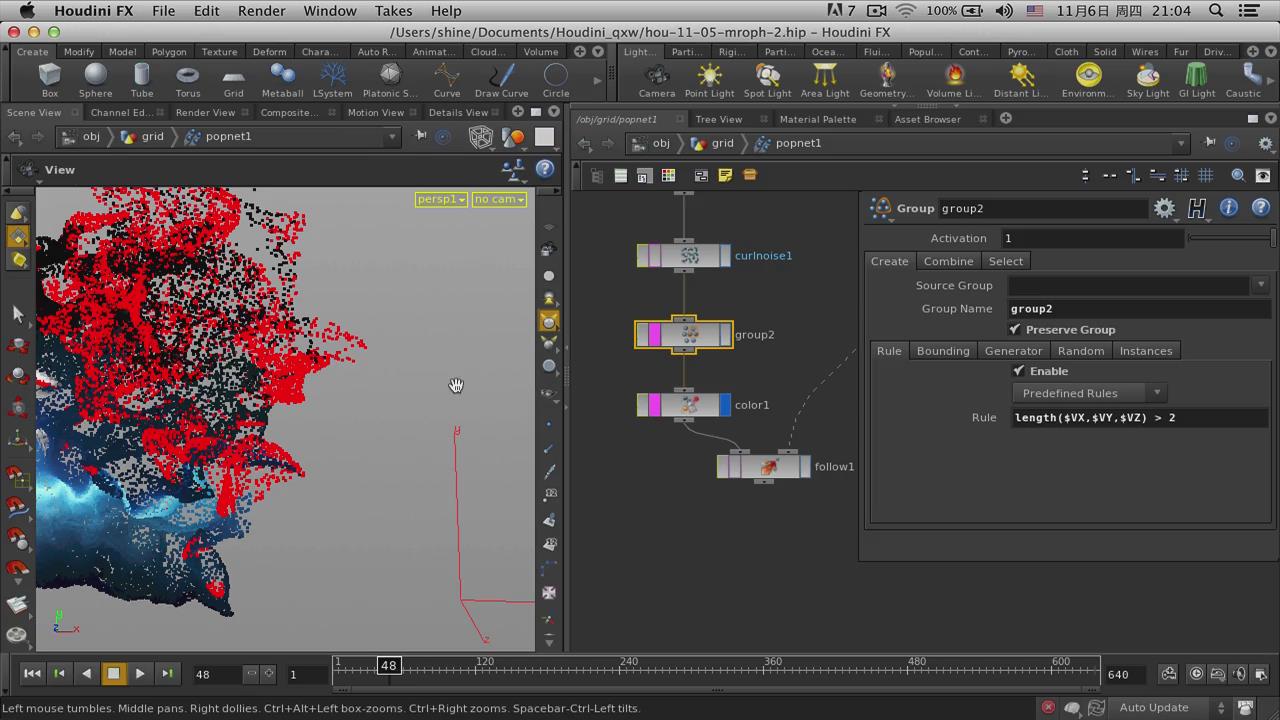The width and height of the screenshot is (1280, 720).
Task: Add an Area Light from the shelf
Action: (825, 80)
